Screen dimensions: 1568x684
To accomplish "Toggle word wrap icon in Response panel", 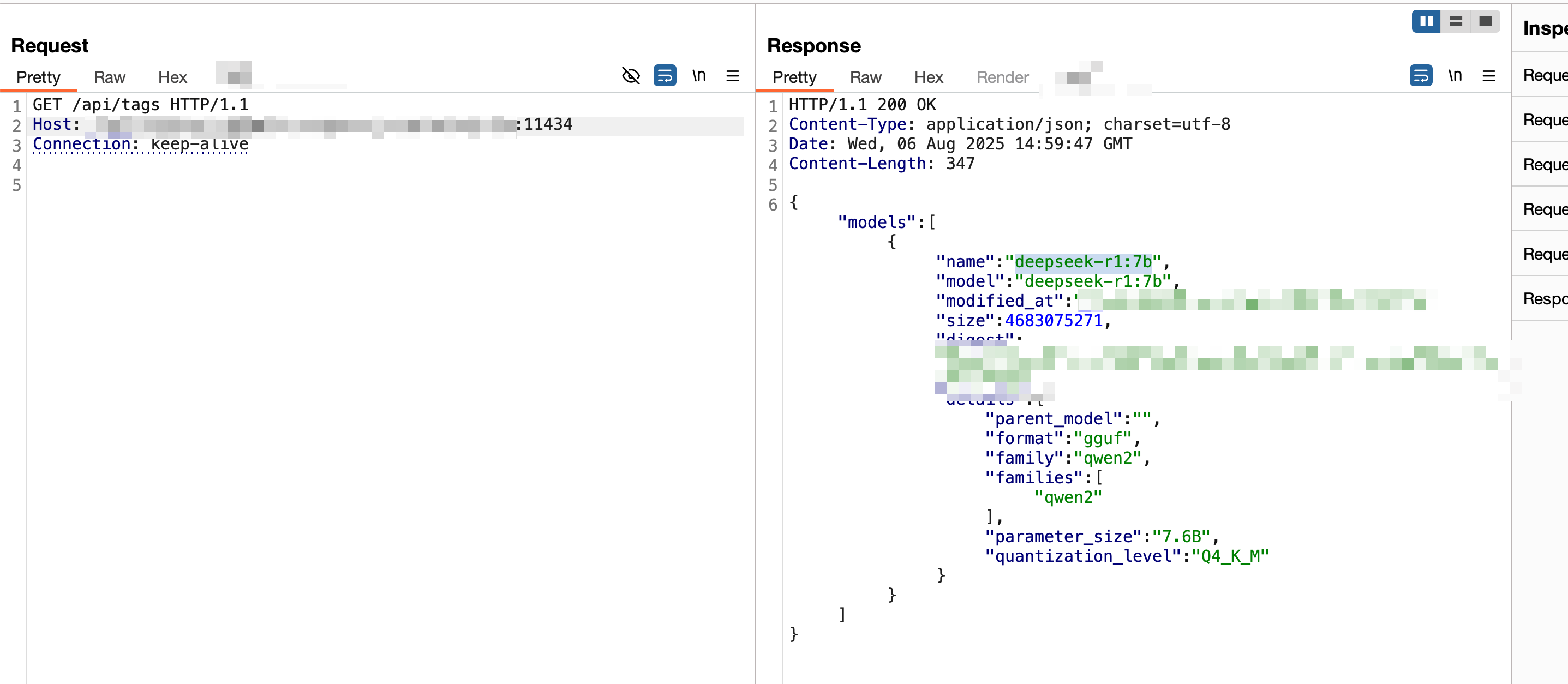I will 1421,76.
